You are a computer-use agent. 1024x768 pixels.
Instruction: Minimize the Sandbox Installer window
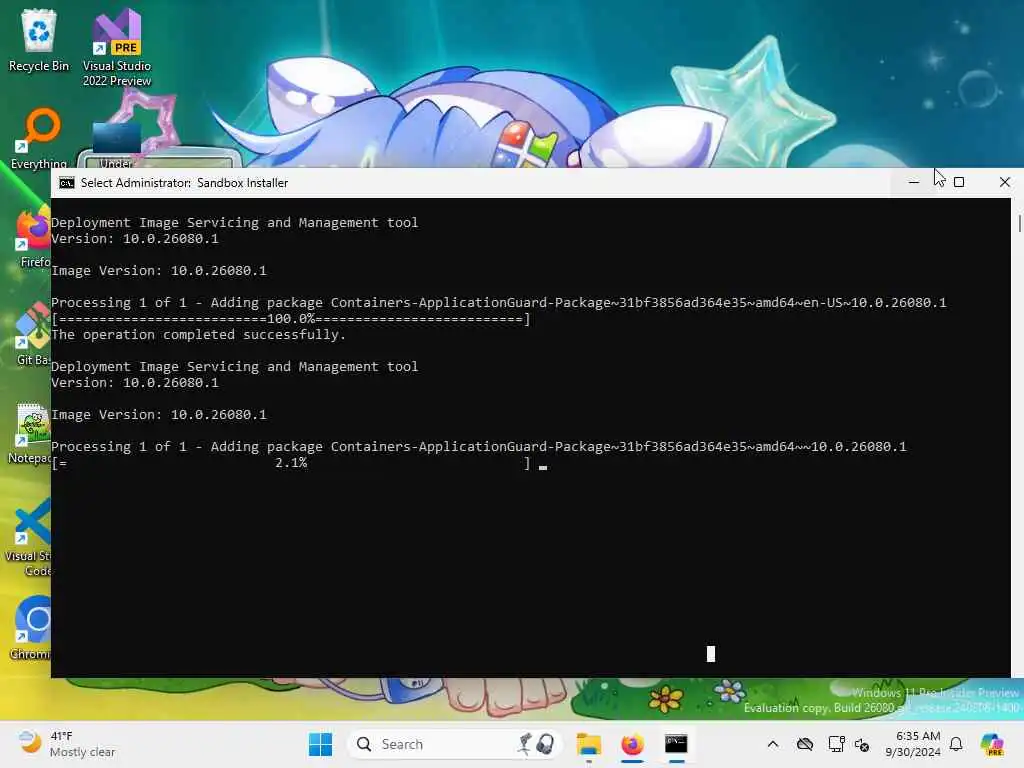pos(914,182)
